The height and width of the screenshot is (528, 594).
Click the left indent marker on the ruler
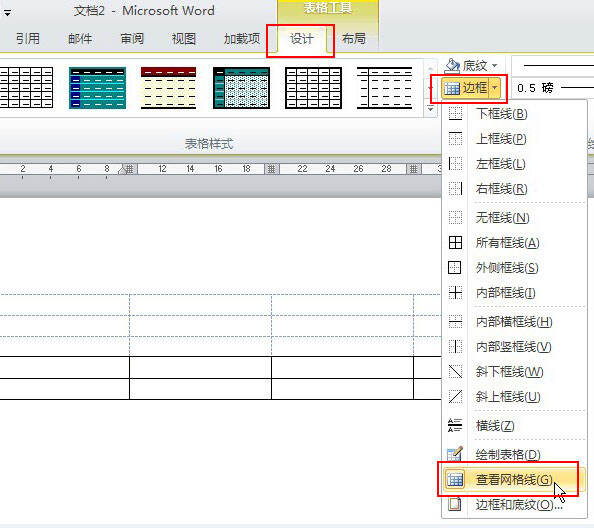point(122,170)
